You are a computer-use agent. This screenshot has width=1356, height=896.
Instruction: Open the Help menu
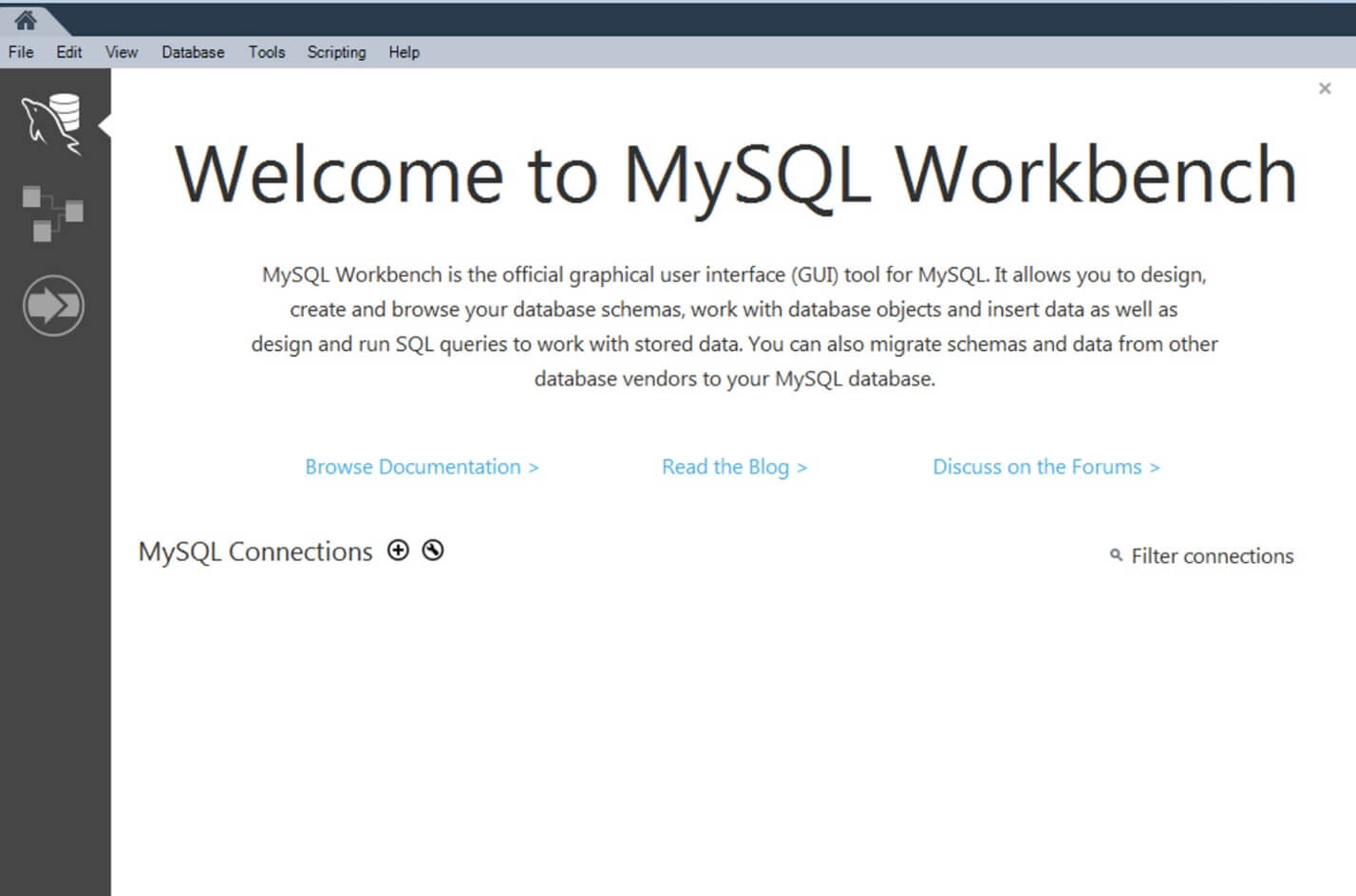[404, 52]
